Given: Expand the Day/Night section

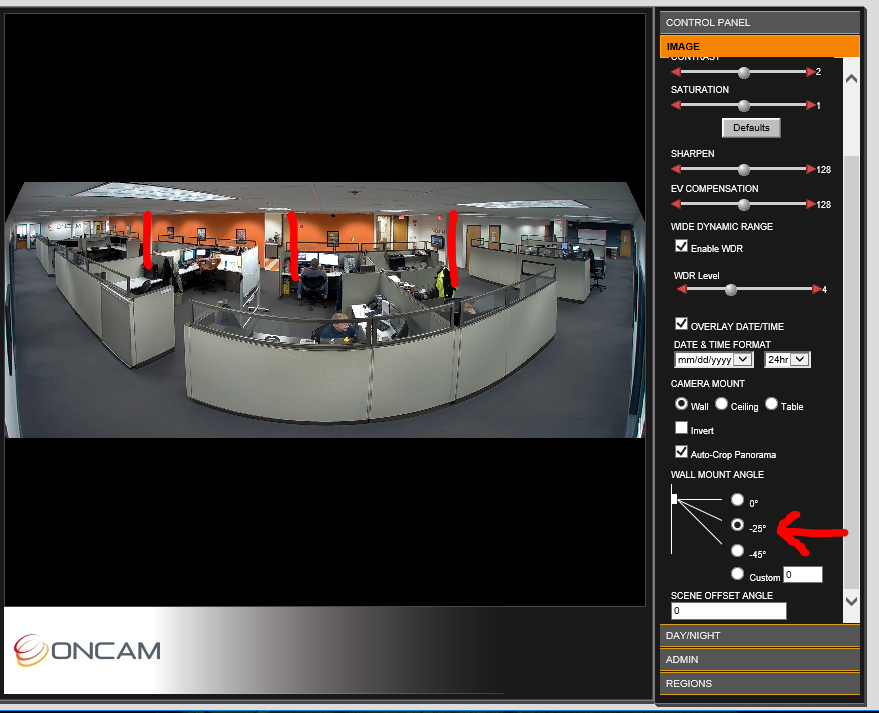Looking at the screenshot, I should (760, 636).
